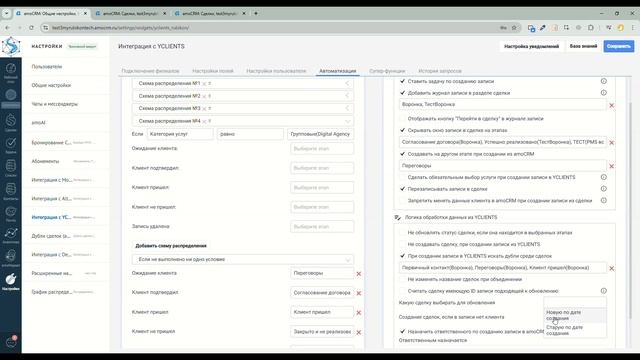
Task: Switch to Настройки пользователя tab
Action: click(x=276, y=71)
